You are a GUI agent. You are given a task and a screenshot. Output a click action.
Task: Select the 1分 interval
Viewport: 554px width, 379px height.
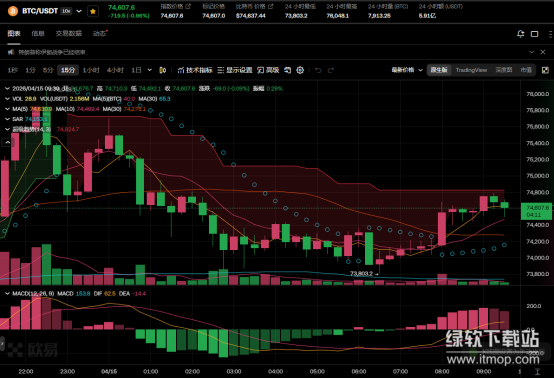(x=30, y=70)
